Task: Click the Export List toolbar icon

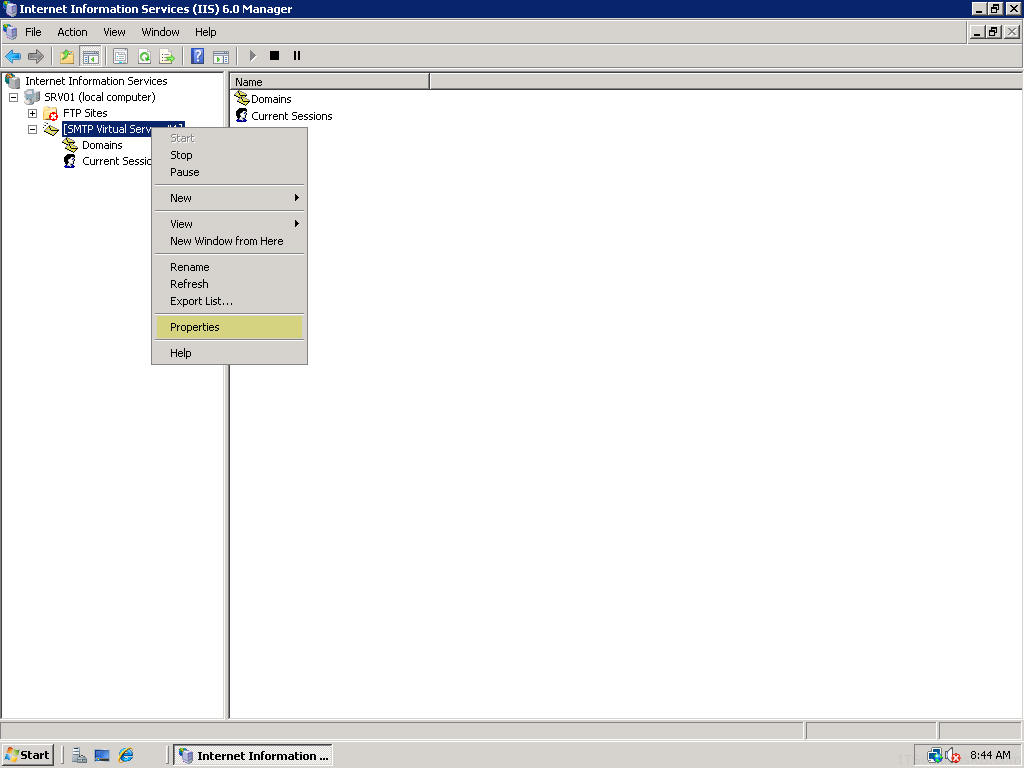Action: (167, 56)
